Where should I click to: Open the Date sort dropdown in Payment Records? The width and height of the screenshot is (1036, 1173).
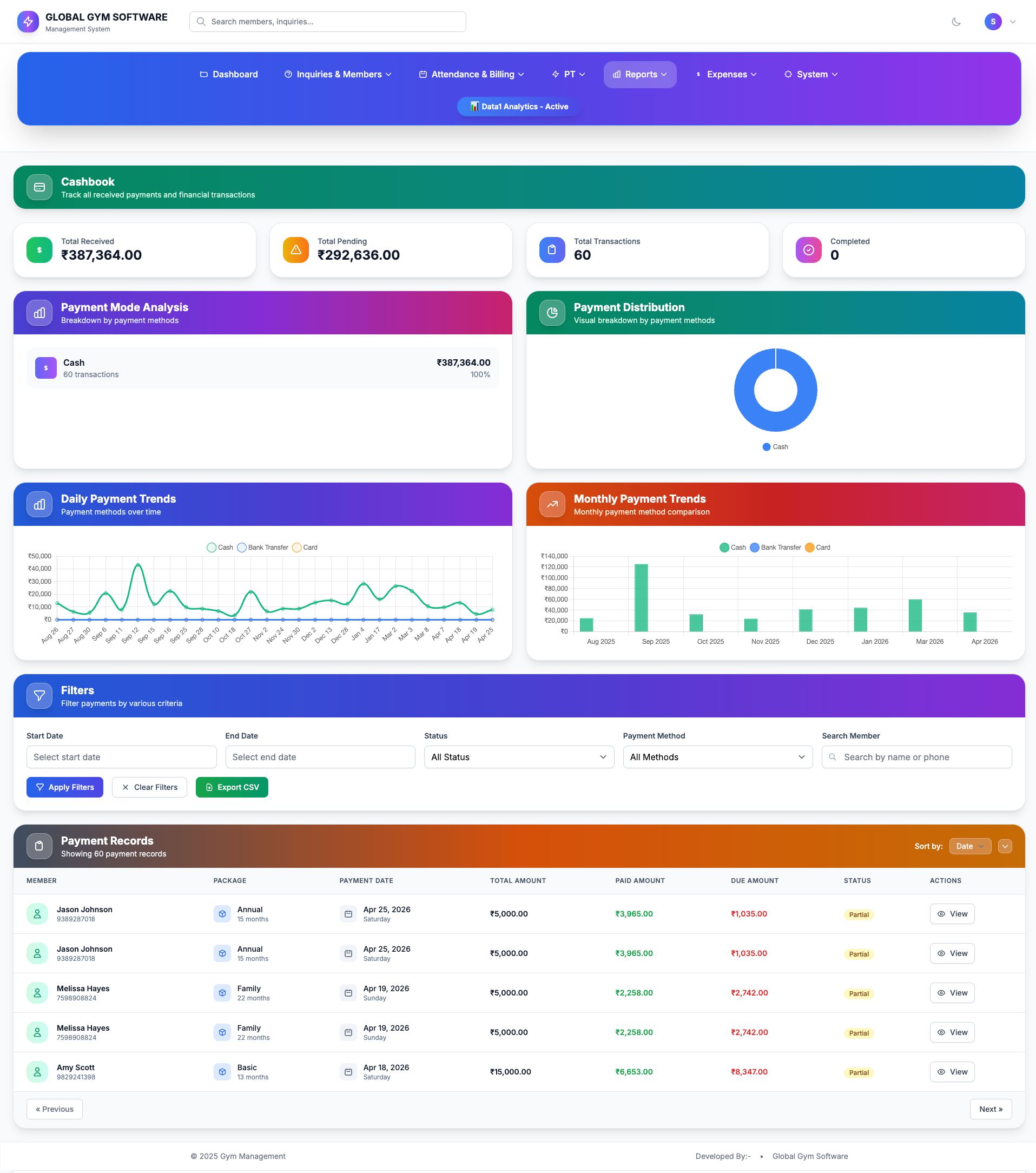(x=969, y=846)
